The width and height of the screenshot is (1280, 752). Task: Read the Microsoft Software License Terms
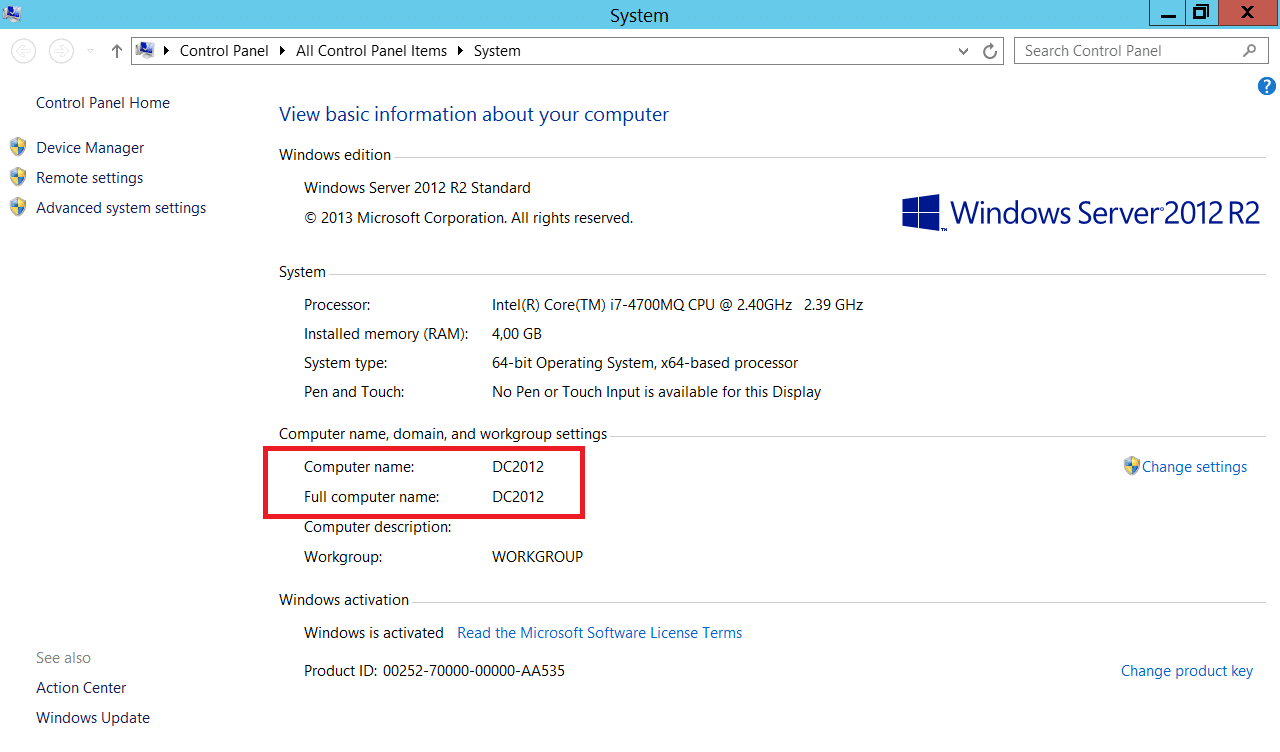[x=599, y=633]
